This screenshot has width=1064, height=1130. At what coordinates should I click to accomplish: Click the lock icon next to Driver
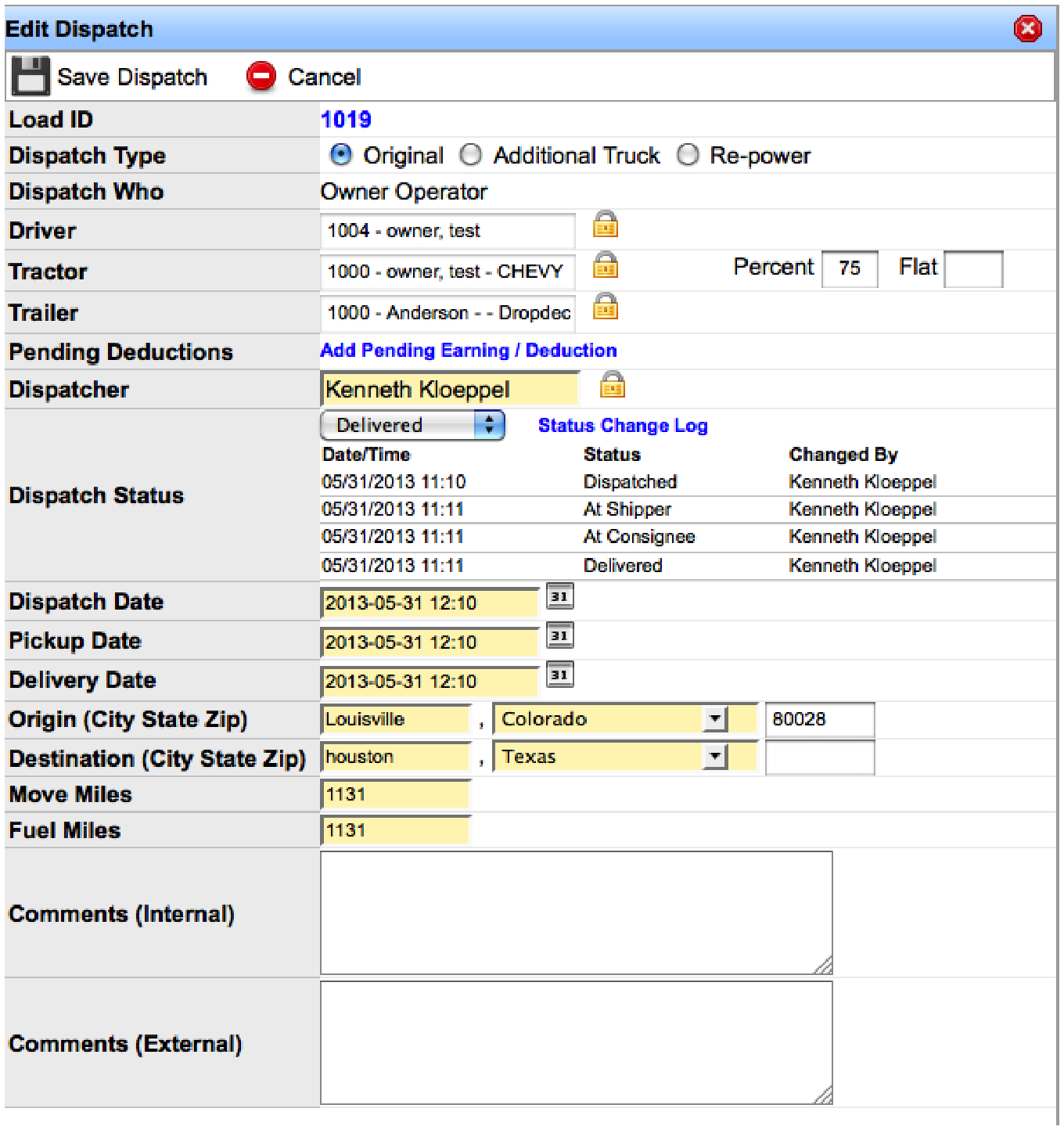pos(606,225)
